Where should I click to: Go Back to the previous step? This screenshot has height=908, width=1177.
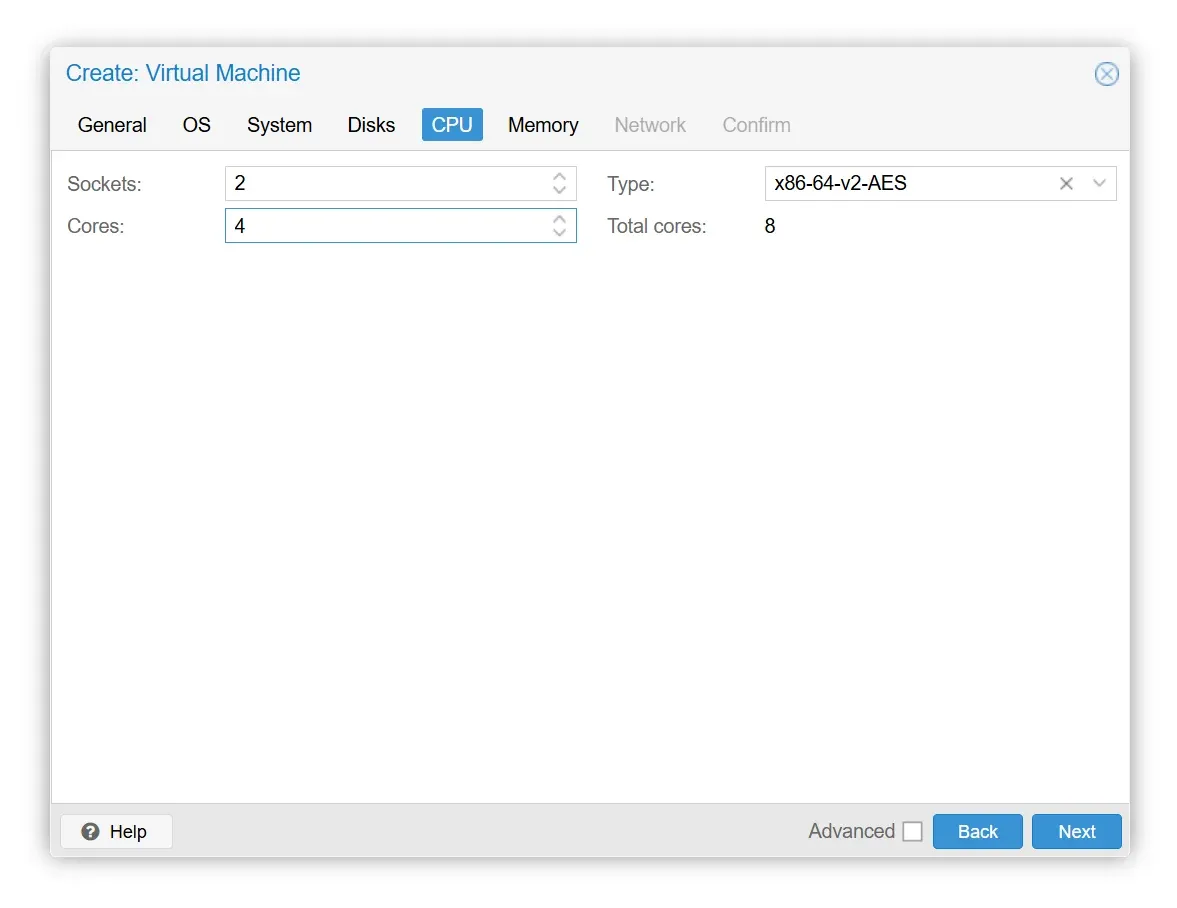pyautogui.click(x=977, y=831)
